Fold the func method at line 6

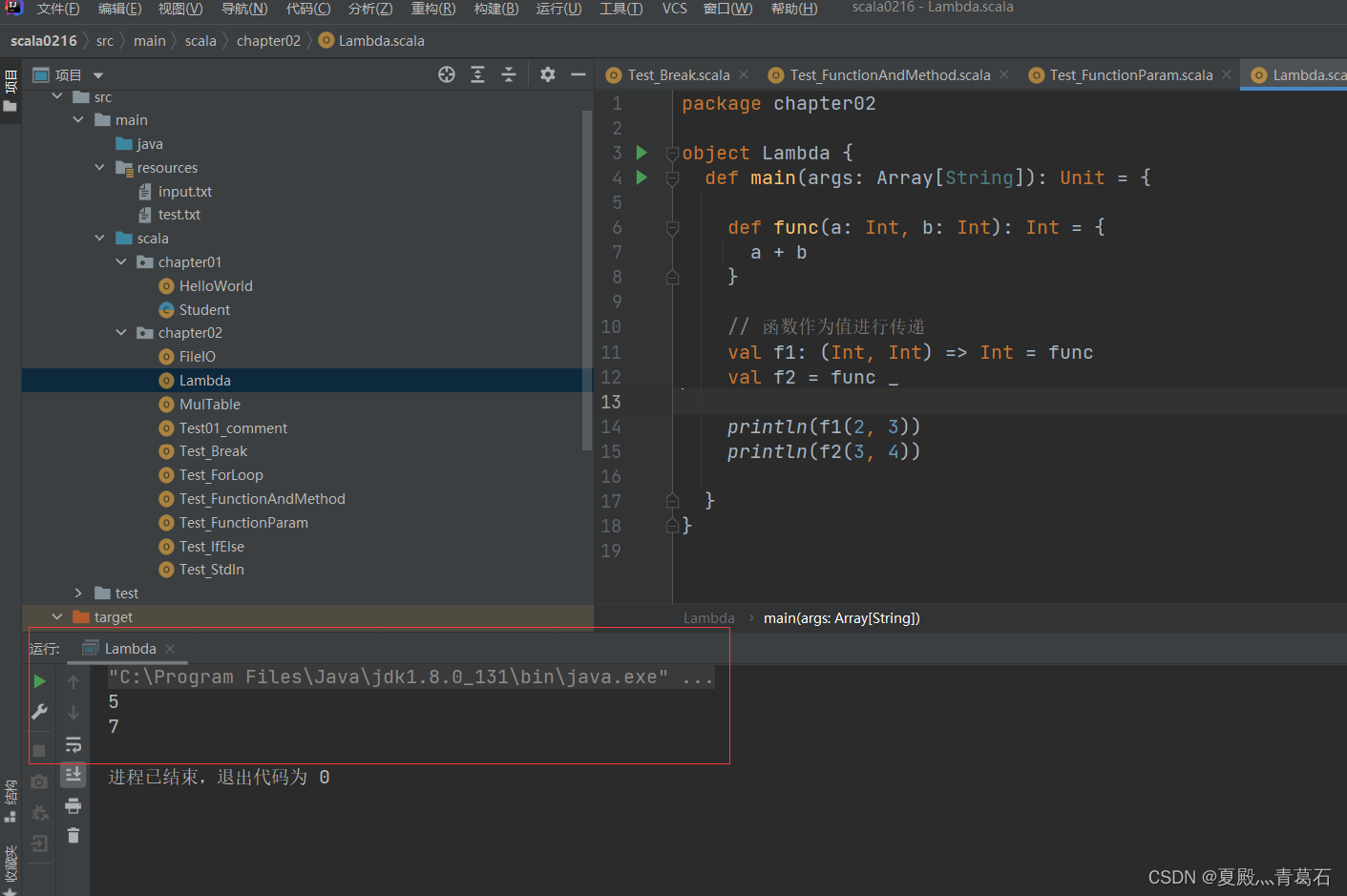point(672,228)
